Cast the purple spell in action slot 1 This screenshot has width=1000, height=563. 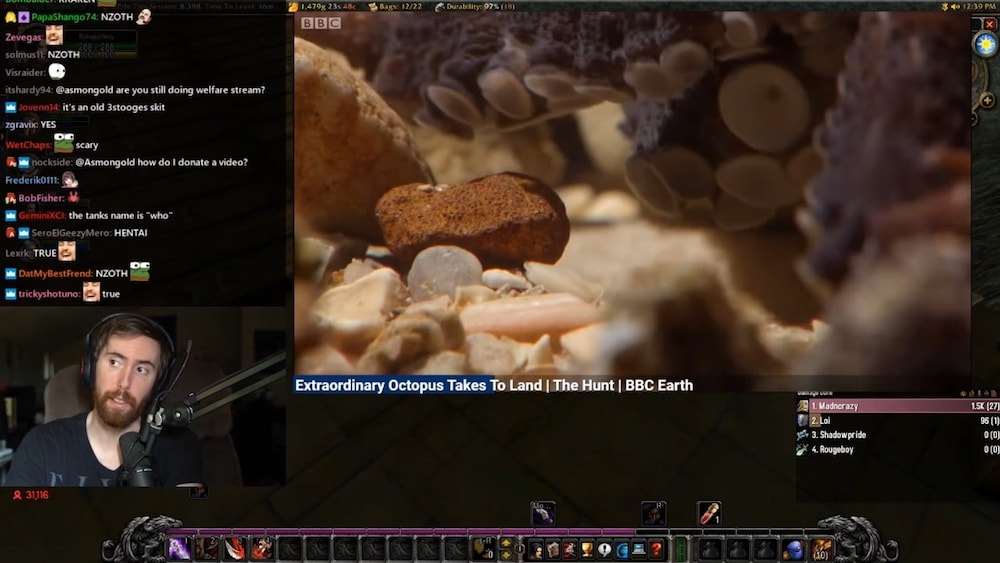[x=179, y=549]
